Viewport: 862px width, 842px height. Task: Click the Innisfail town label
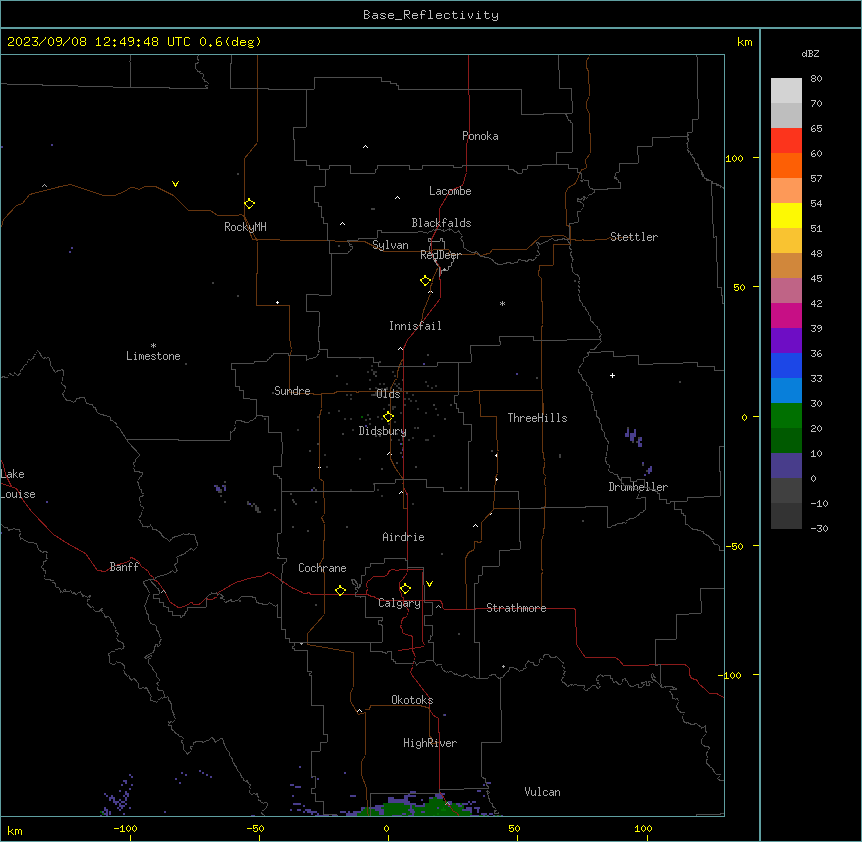click(415, 326)
